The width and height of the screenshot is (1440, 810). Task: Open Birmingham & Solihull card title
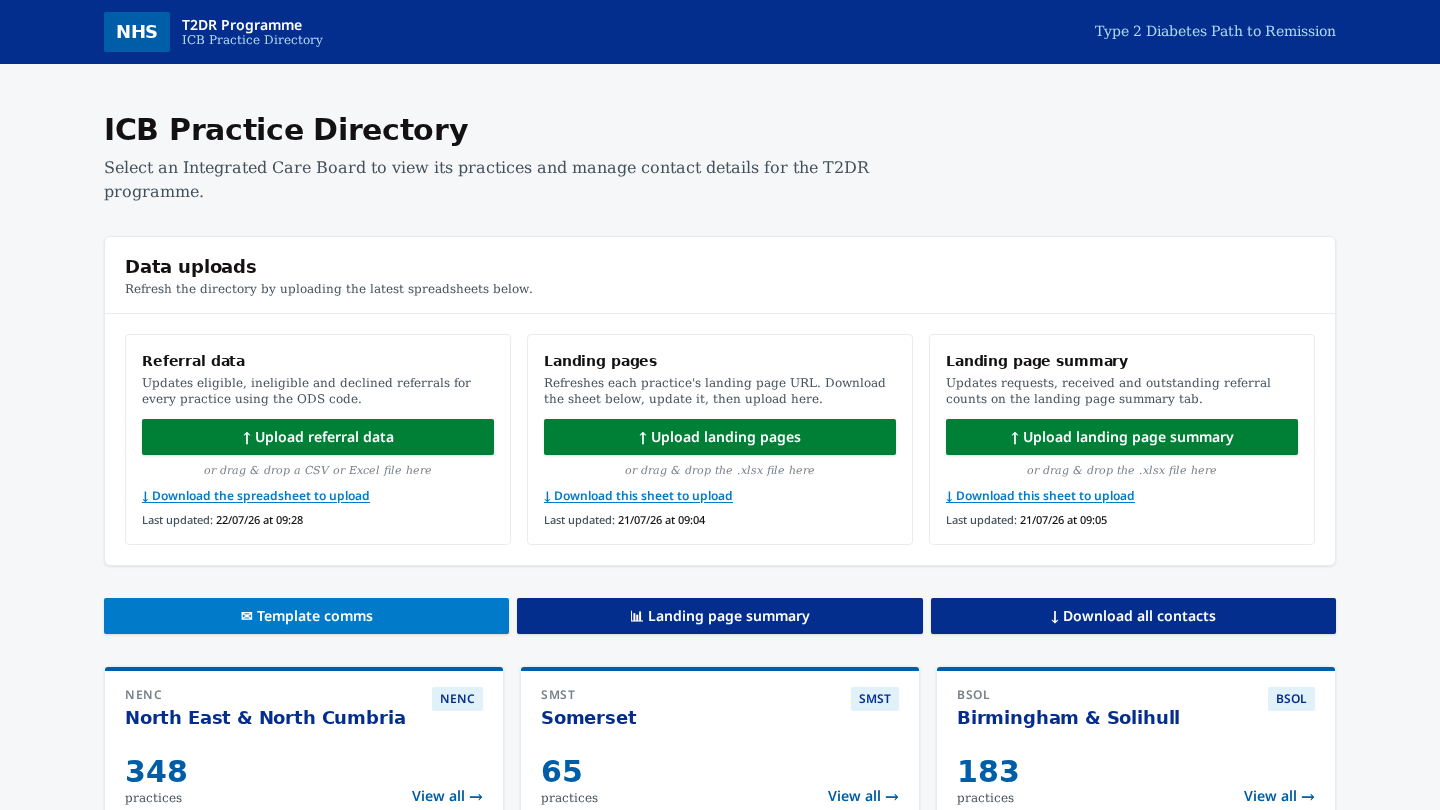pyautogui.click(x=1068, y=718)
